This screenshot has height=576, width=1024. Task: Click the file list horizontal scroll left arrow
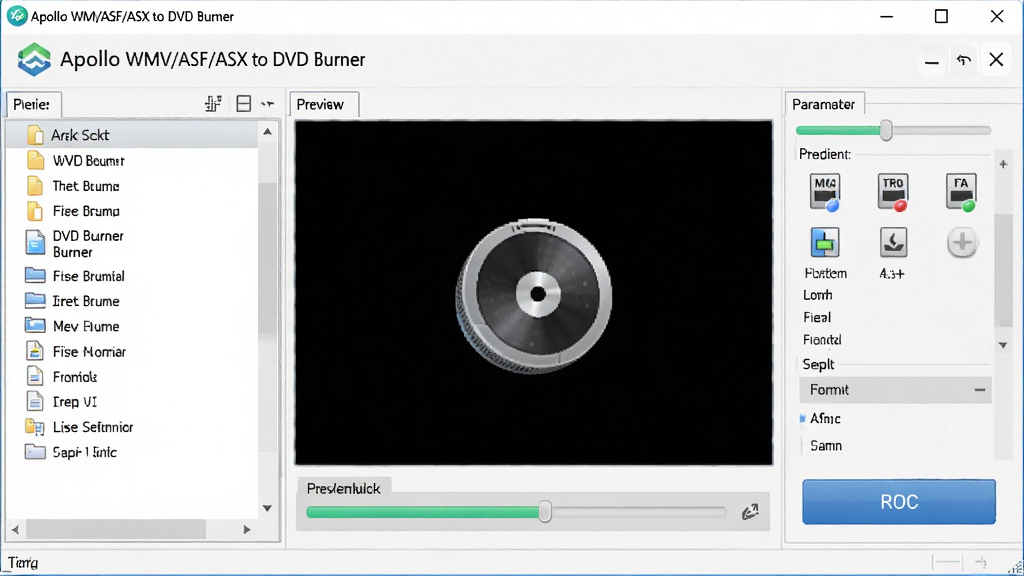(x=16, y=530)
